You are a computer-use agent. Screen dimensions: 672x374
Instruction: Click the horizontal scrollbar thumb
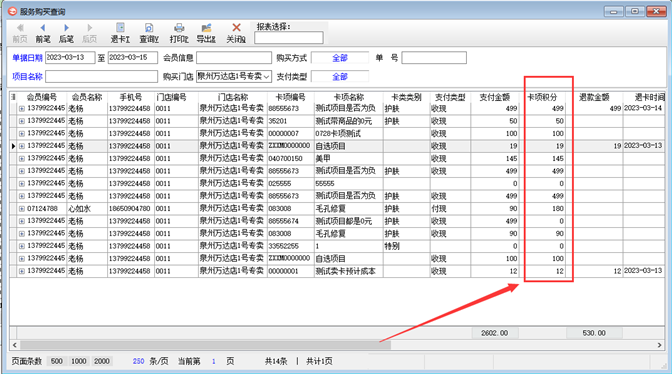(205, 345)
